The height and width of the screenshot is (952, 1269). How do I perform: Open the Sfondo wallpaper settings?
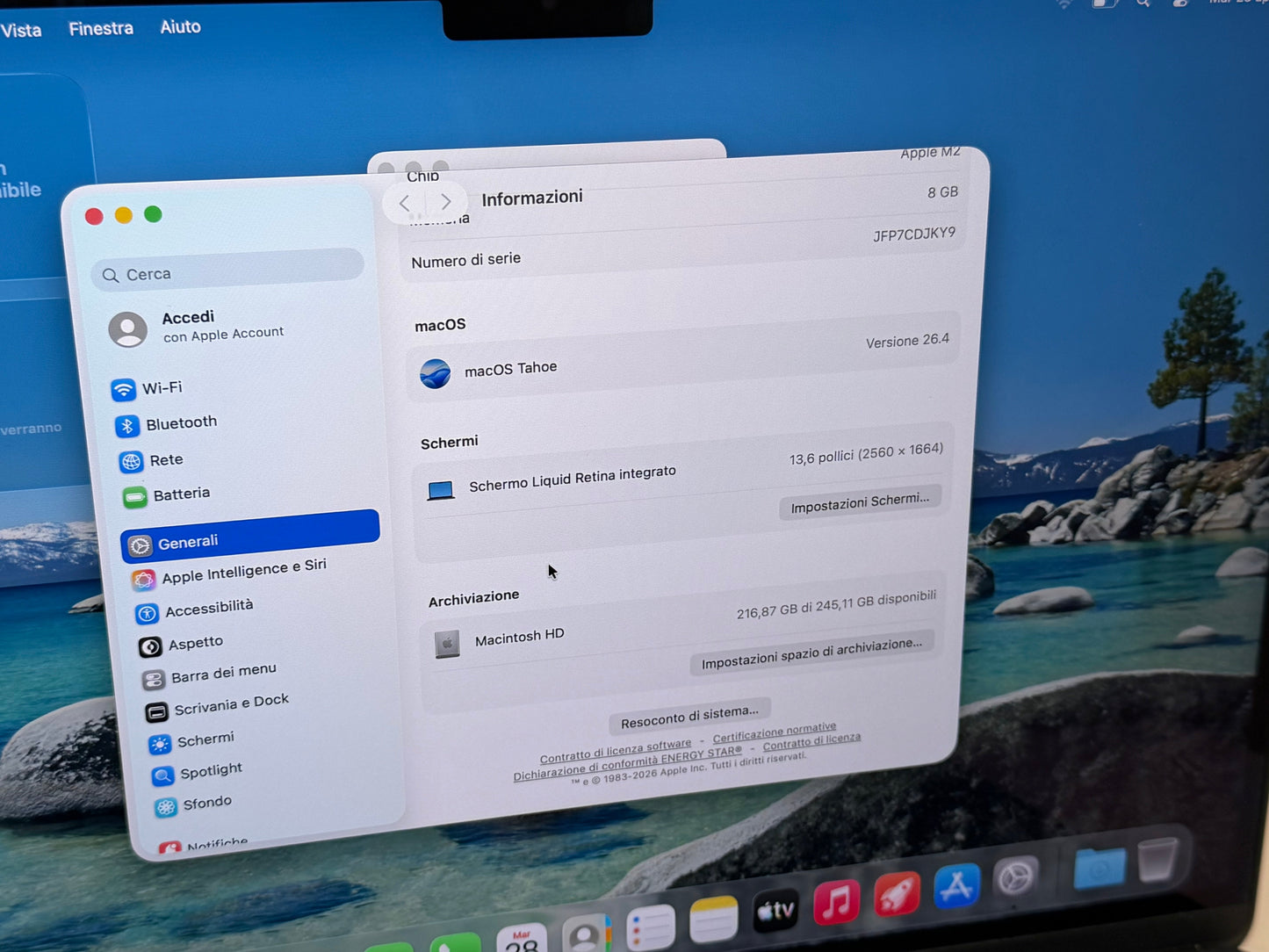coord(193,804)
